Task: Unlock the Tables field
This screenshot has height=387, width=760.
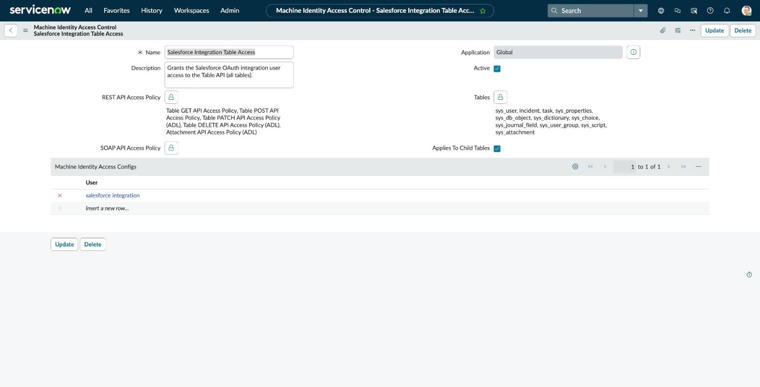Action: point(500,97)
